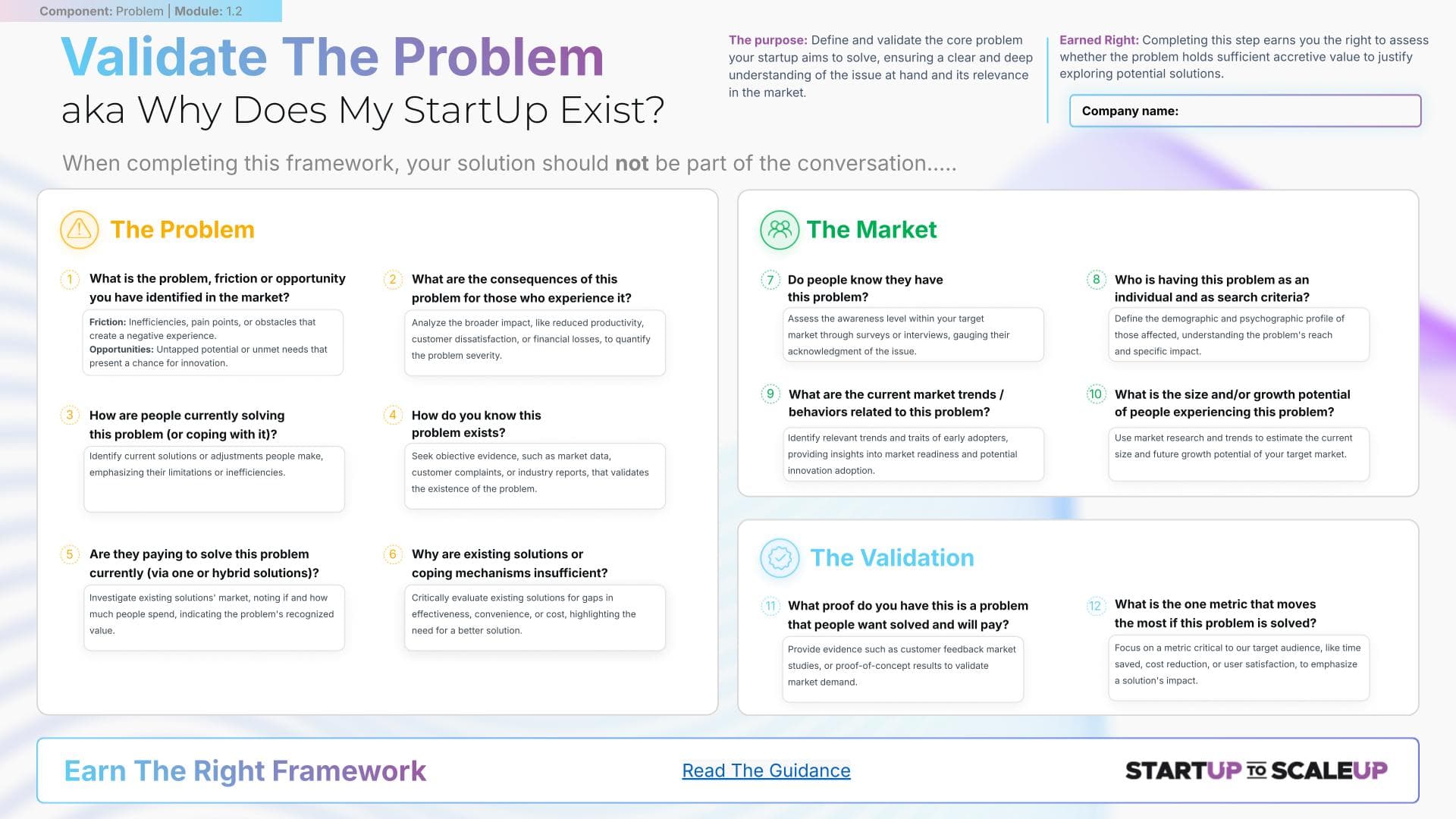Click the number 4 circle icon

click(393, 415)
